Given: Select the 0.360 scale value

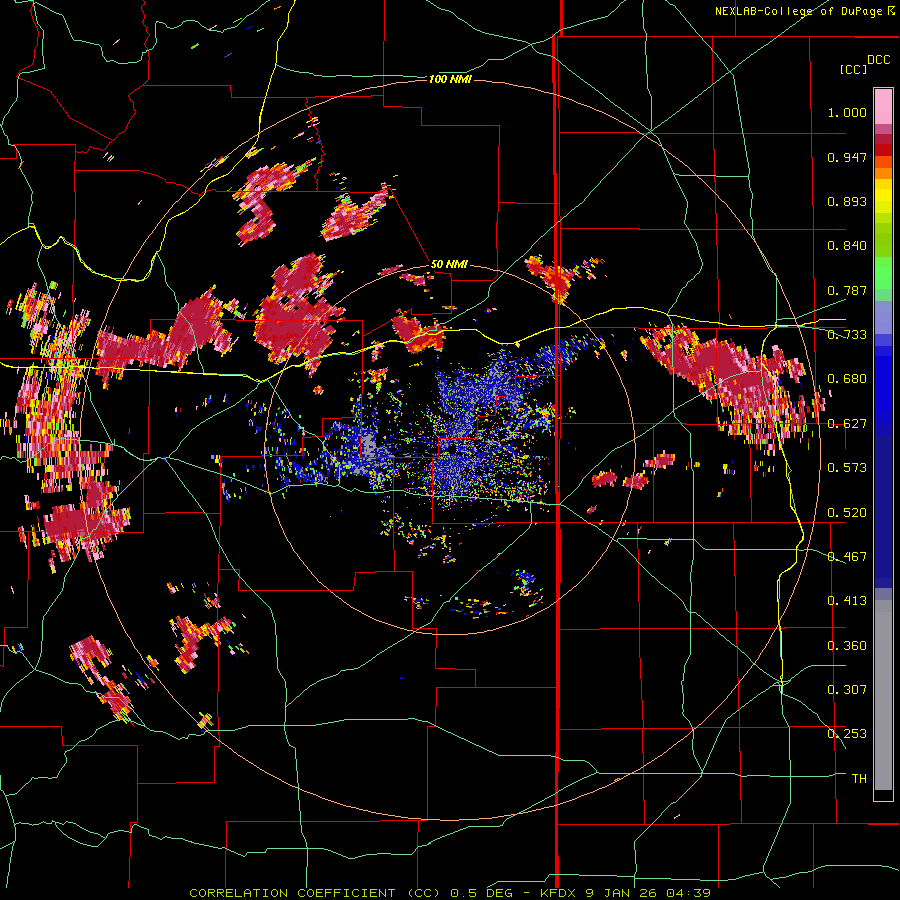Looking at the screenshot, I should point(847,646).
